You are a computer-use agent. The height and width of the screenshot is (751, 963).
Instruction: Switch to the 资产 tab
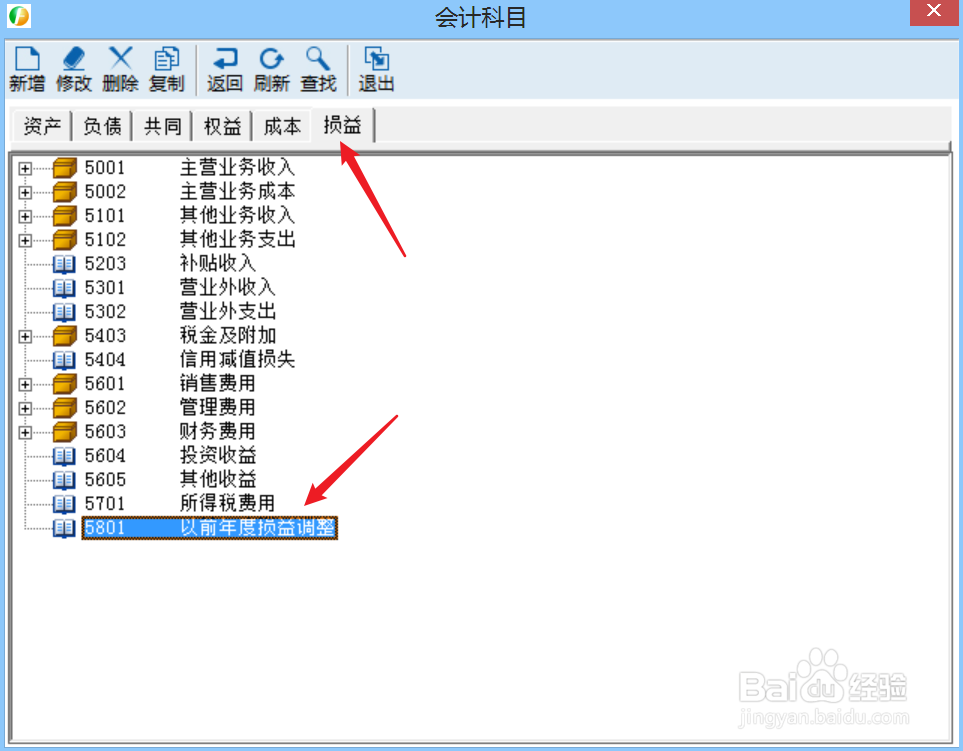[x=42, y=126]
